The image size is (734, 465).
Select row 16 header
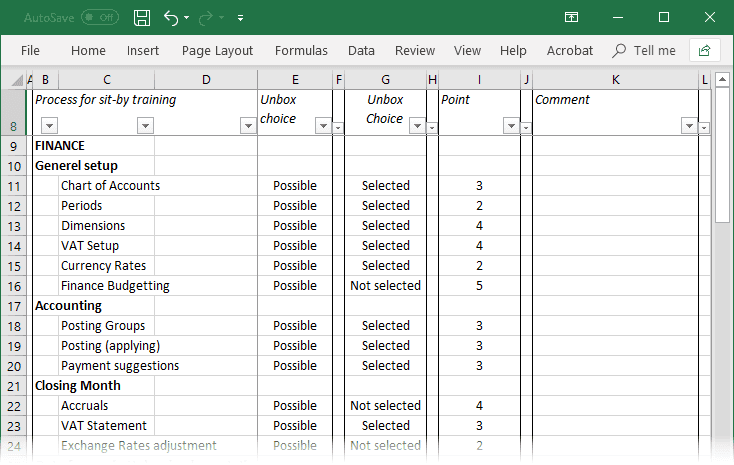[14, 286]
